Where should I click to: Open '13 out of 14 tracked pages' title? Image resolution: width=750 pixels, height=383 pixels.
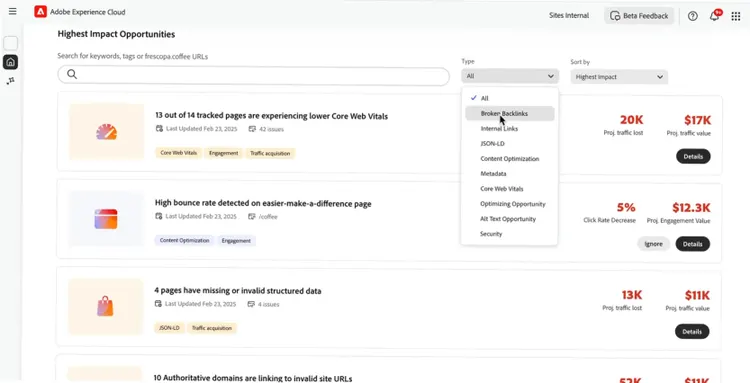[x=272, y=116]
